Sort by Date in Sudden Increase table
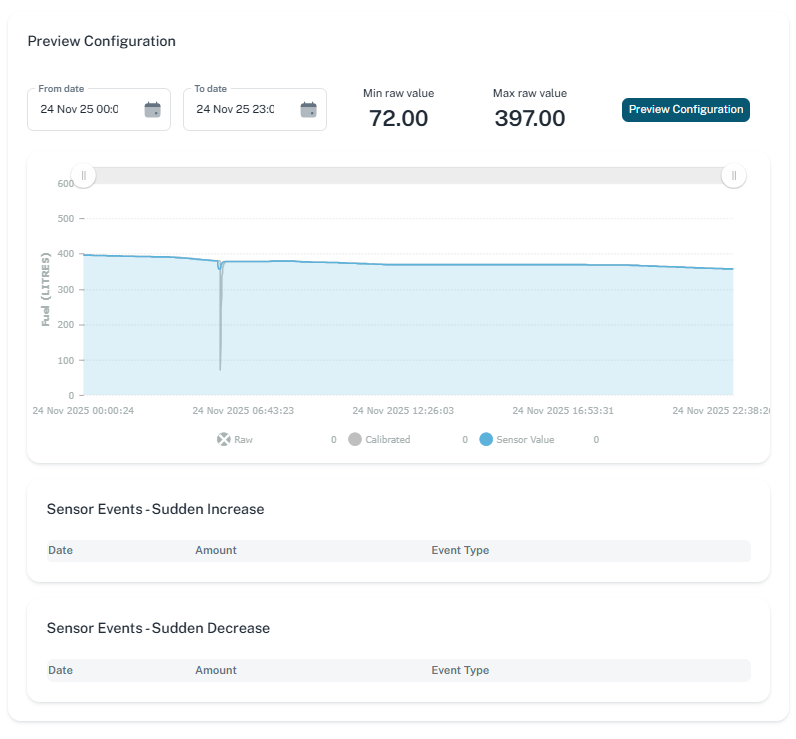796x739 pixels. click(x=60, y=550)
